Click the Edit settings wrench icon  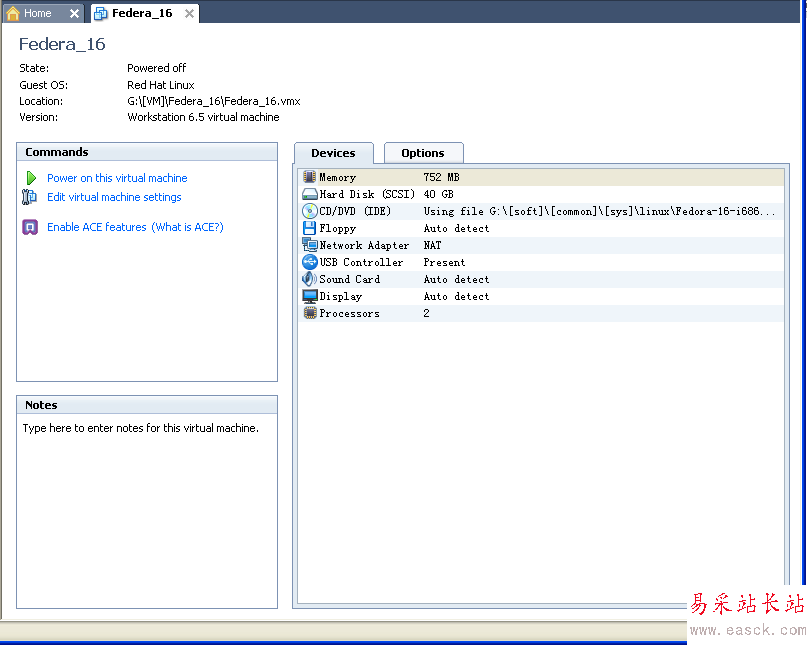pos(29,197)
